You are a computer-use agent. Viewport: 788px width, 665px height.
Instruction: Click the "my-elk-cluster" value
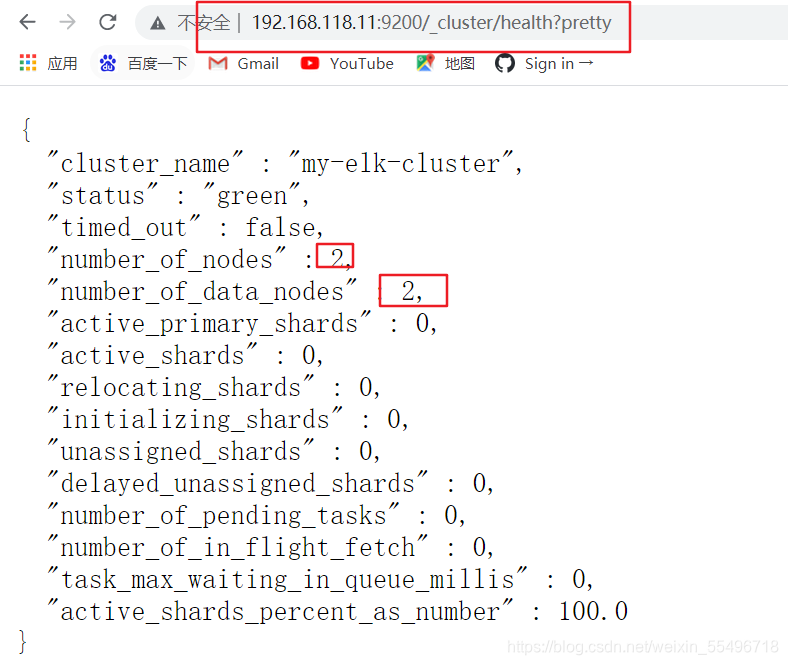401,162
